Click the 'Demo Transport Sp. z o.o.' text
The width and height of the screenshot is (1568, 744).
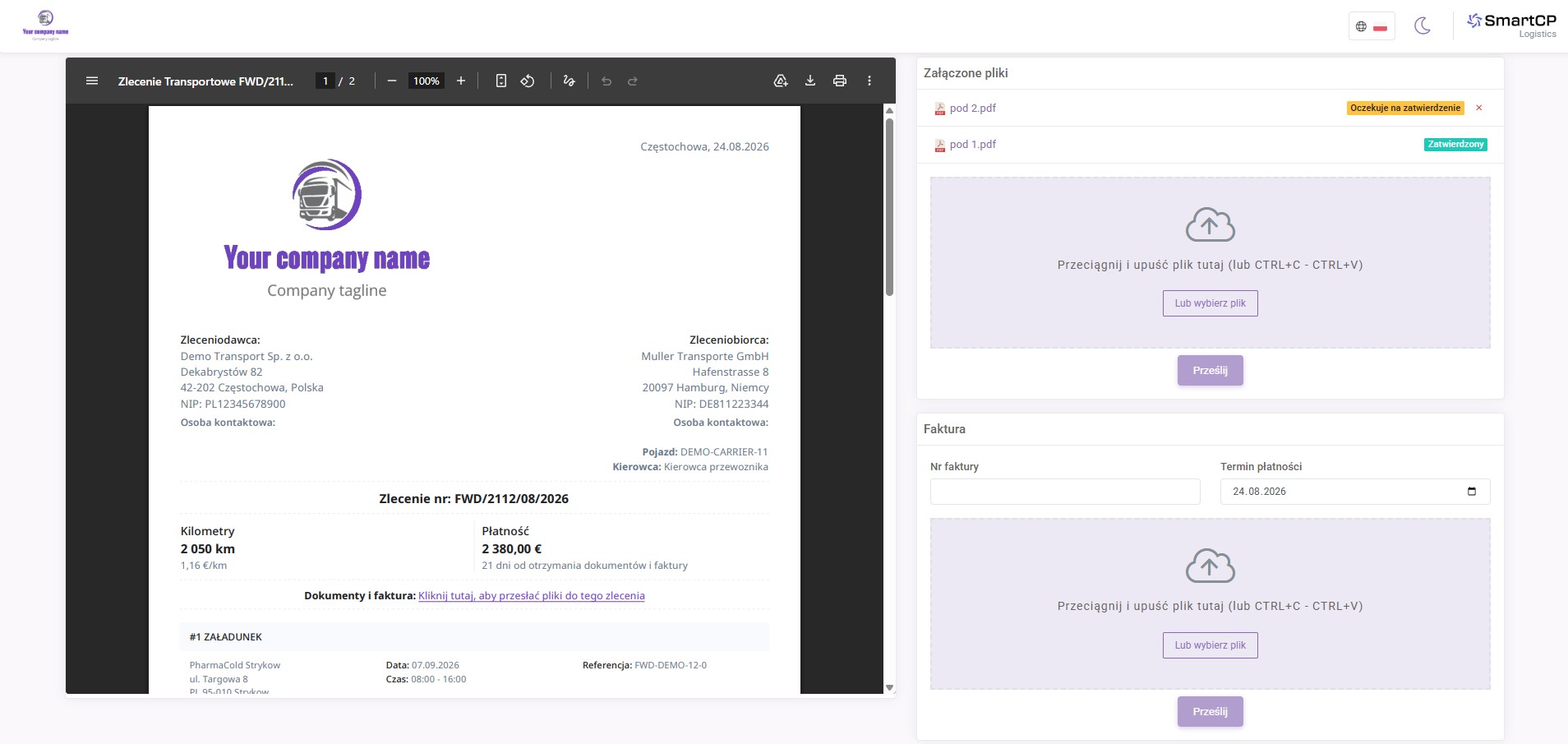coord(247,356)
